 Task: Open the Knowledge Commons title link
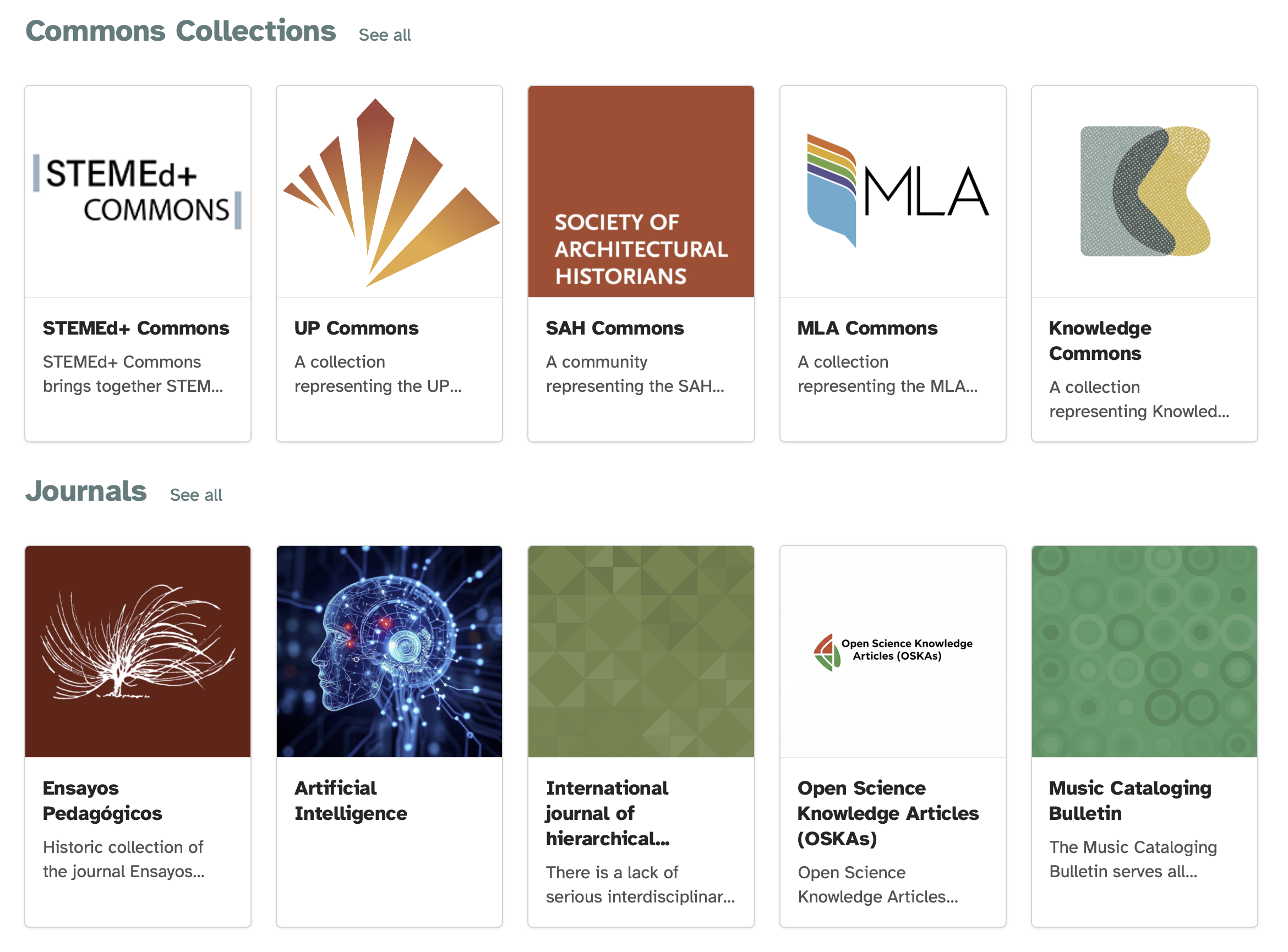tap(1099, 340)
